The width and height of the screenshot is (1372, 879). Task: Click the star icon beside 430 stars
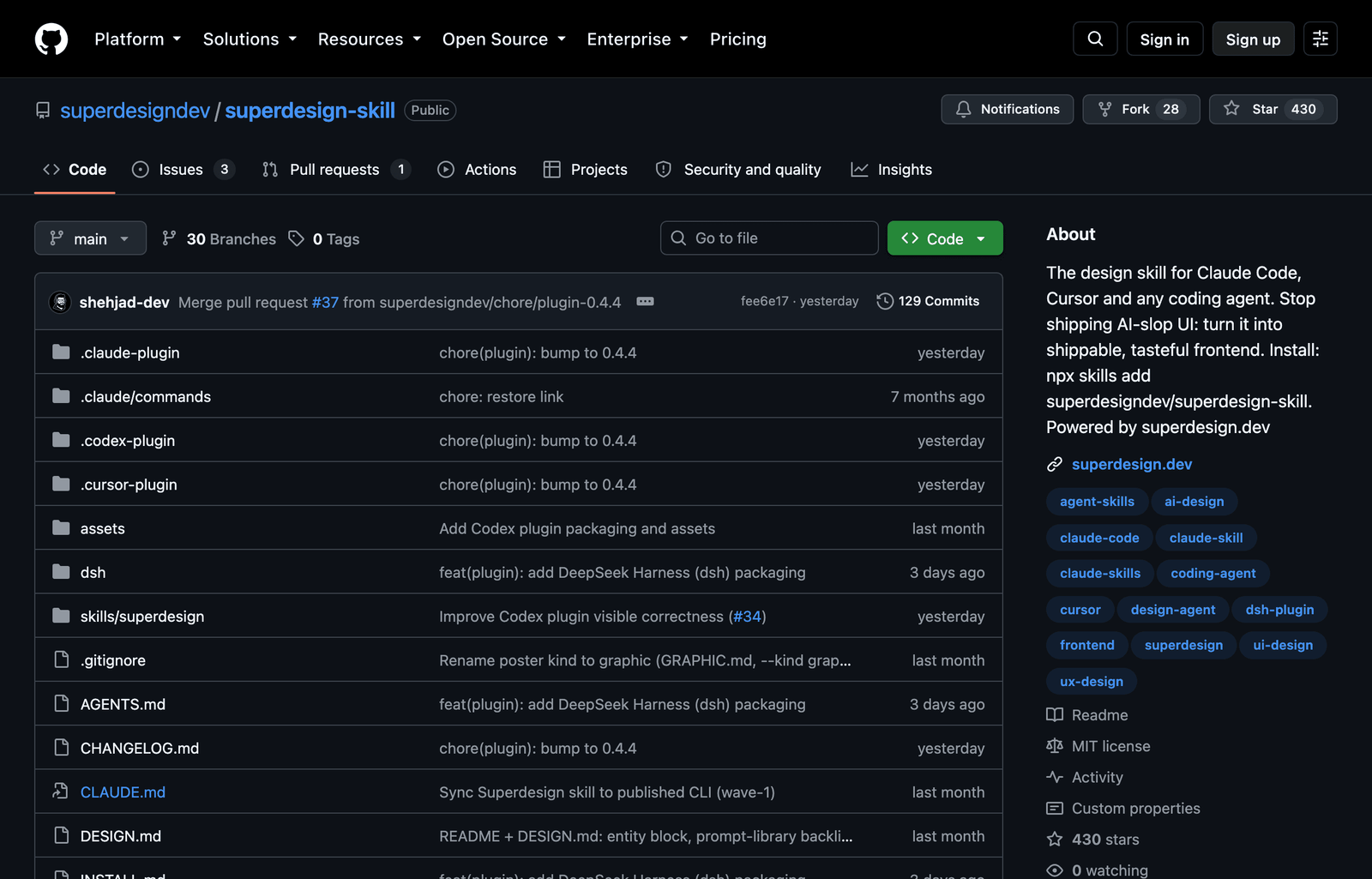(1055, 839)
